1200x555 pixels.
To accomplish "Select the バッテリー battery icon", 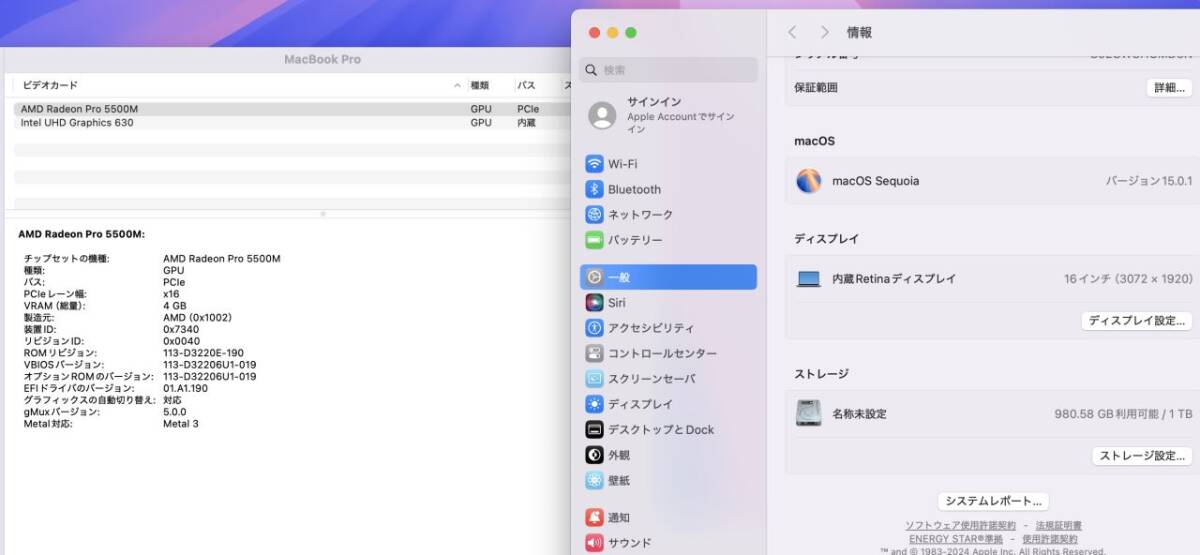I will (594, 240).
